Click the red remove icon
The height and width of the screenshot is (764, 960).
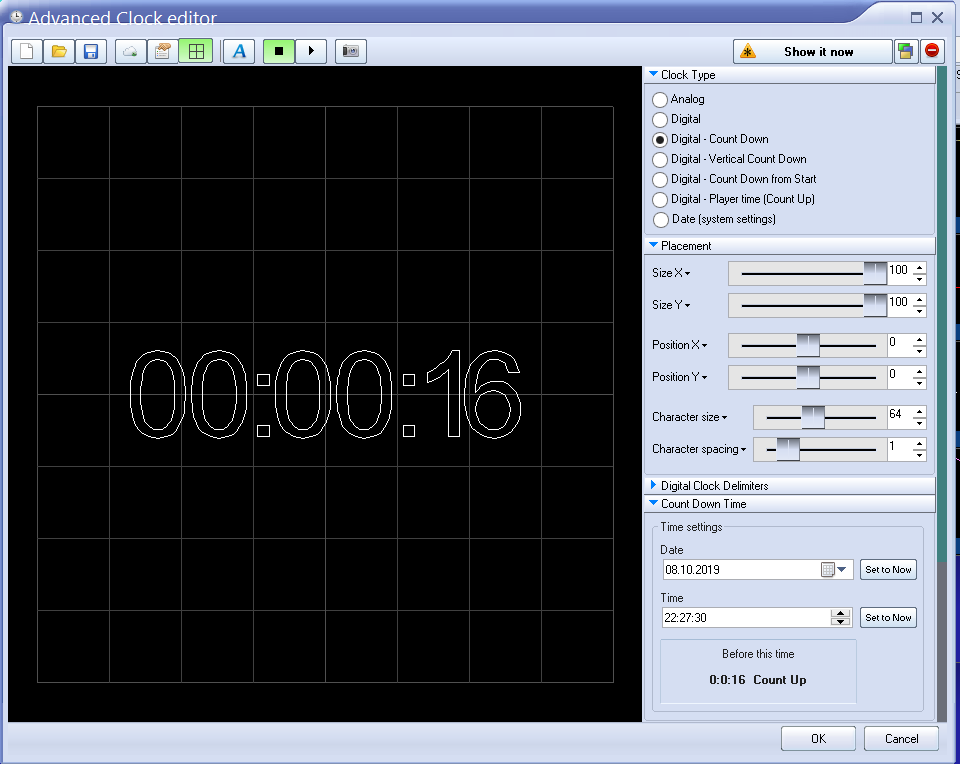[932, 51]
